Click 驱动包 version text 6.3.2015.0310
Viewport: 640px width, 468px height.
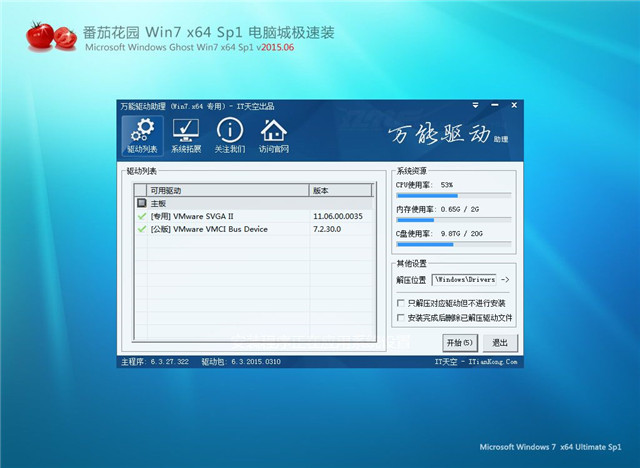pos(256,362)
